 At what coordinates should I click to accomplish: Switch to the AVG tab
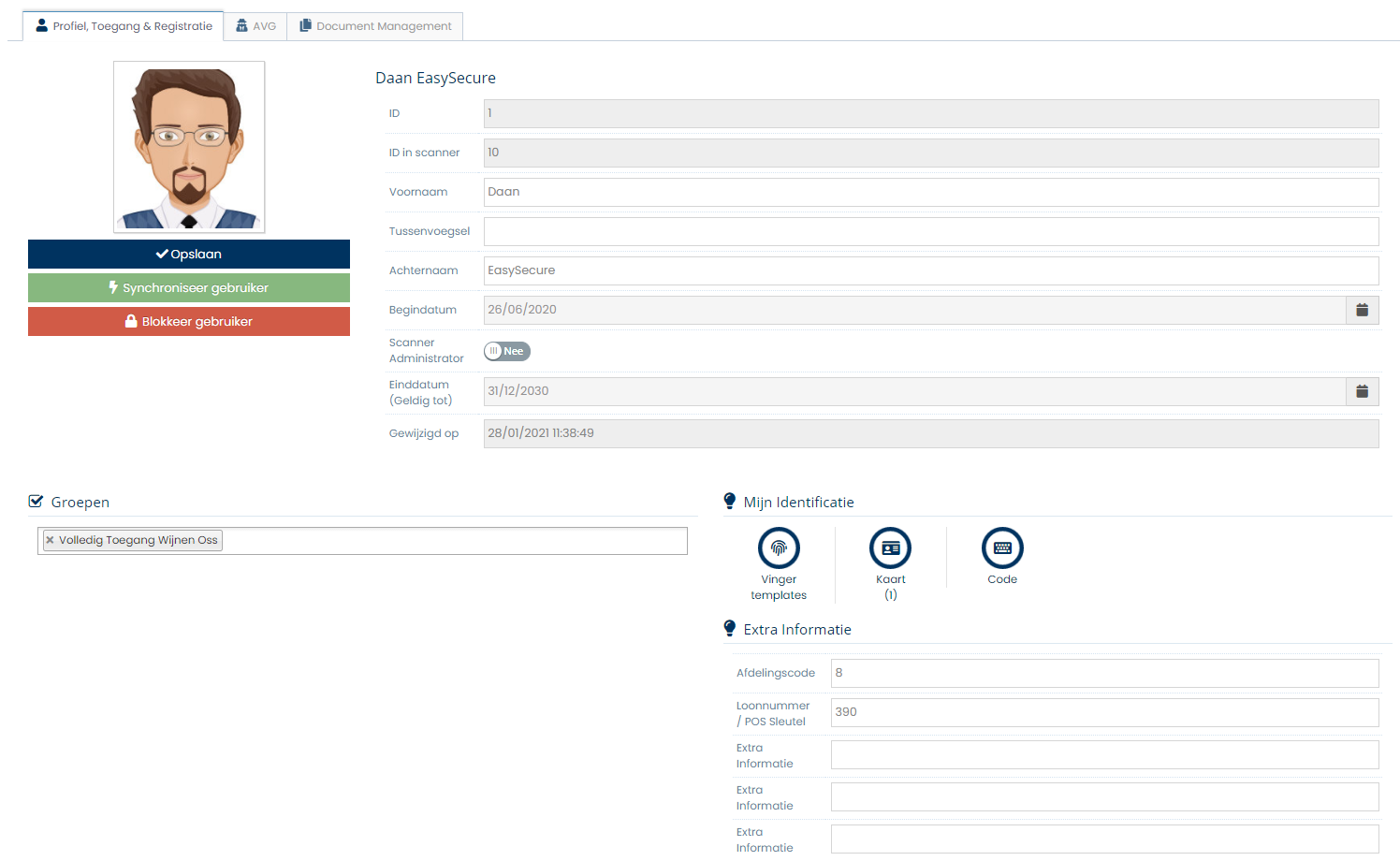pyautogui.click(x=255, y=26)
